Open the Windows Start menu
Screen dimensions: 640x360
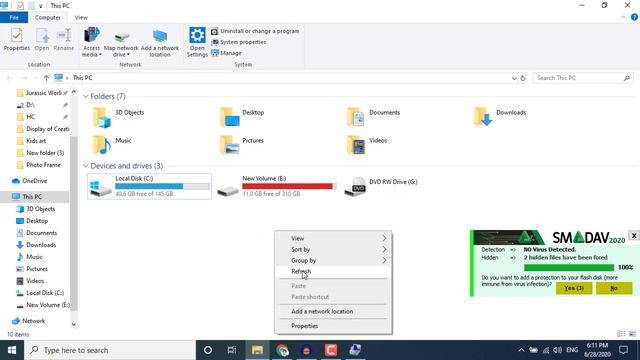click(x=12, y=350)
